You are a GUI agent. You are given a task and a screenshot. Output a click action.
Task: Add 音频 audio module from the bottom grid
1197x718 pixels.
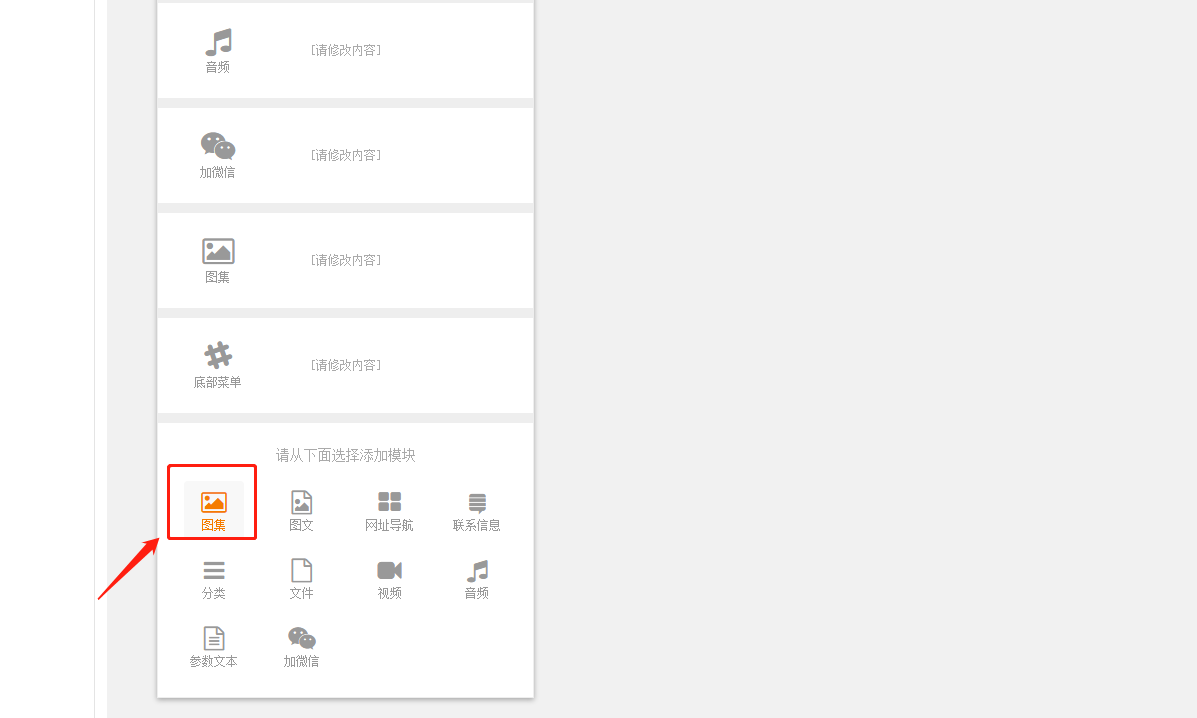click(x=477, y=578)
